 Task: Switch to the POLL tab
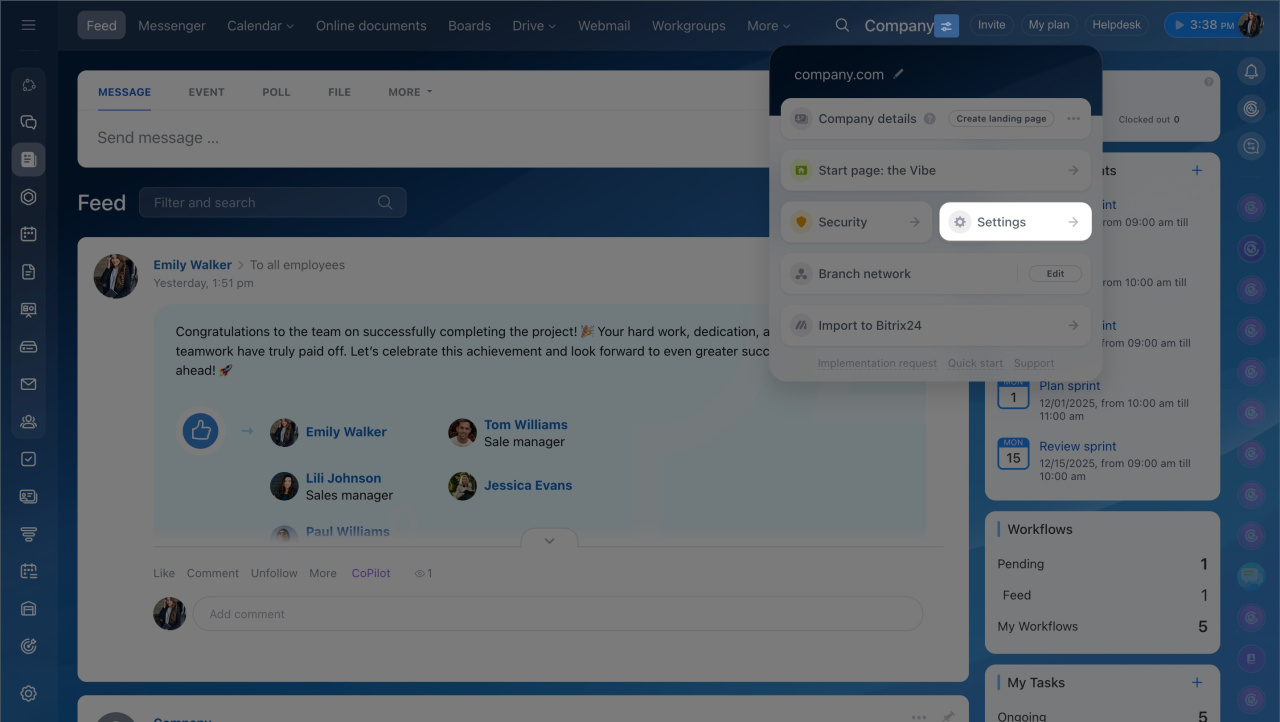coord(276,92)
